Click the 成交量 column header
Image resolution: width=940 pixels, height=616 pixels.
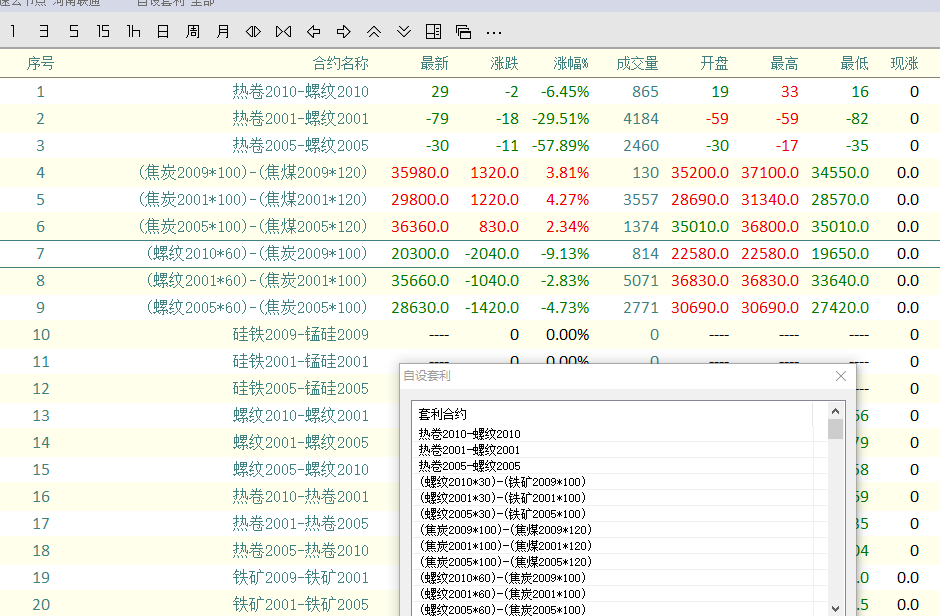(x=637, y=63)
